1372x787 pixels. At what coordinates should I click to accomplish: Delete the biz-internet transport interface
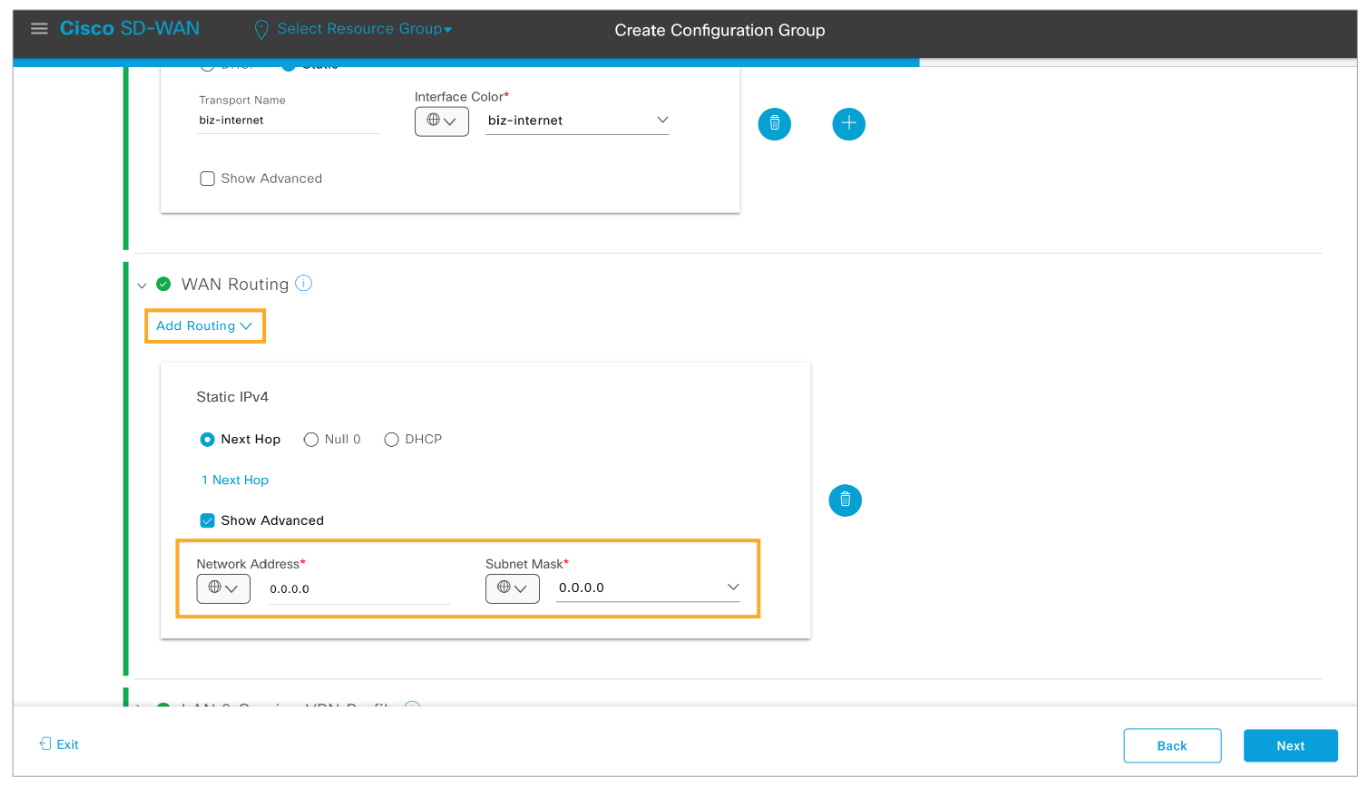pos(774,124)
